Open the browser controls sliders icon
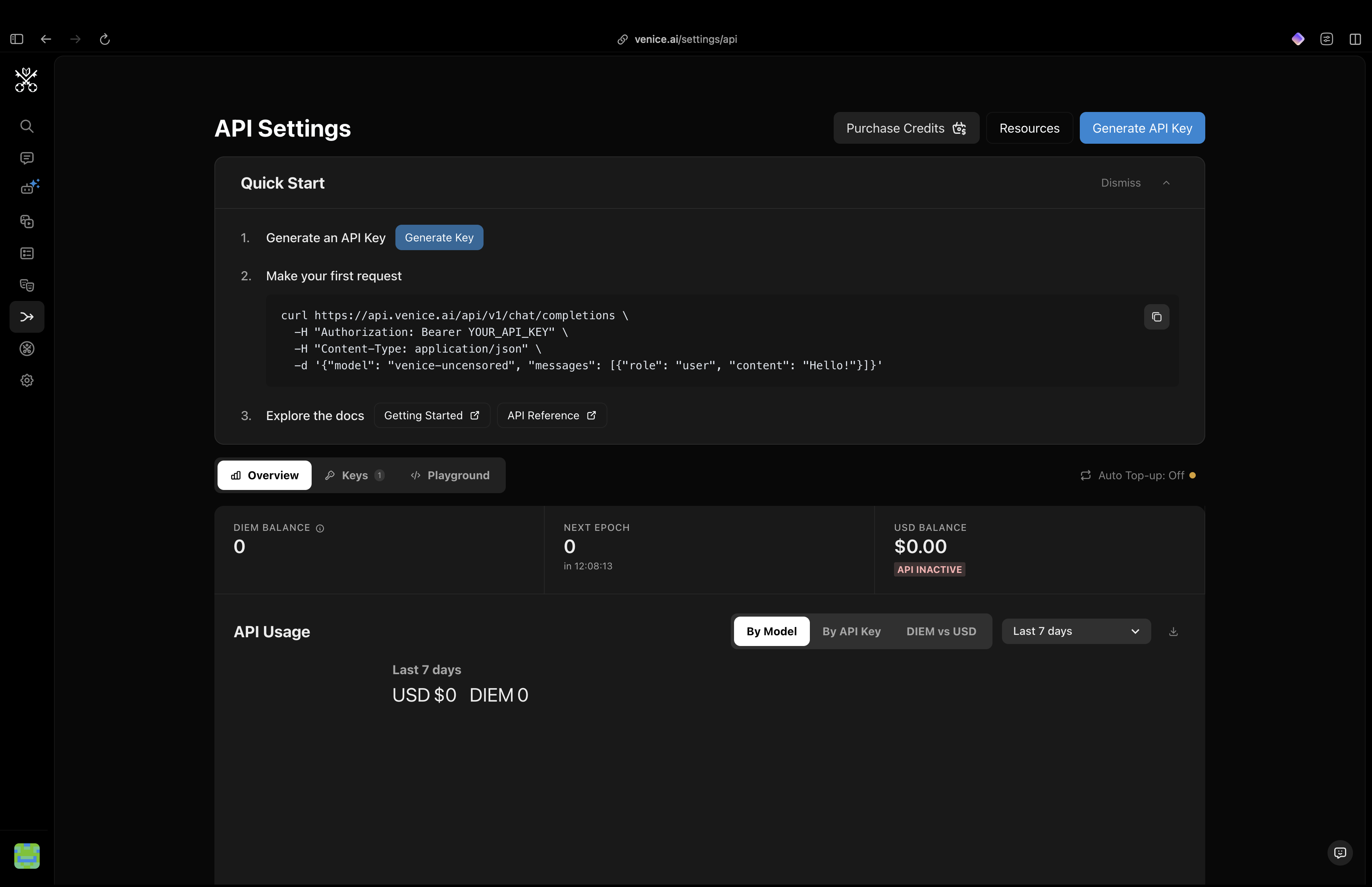The height and width of the screenshot is (887, 1372). (1326, 39)
